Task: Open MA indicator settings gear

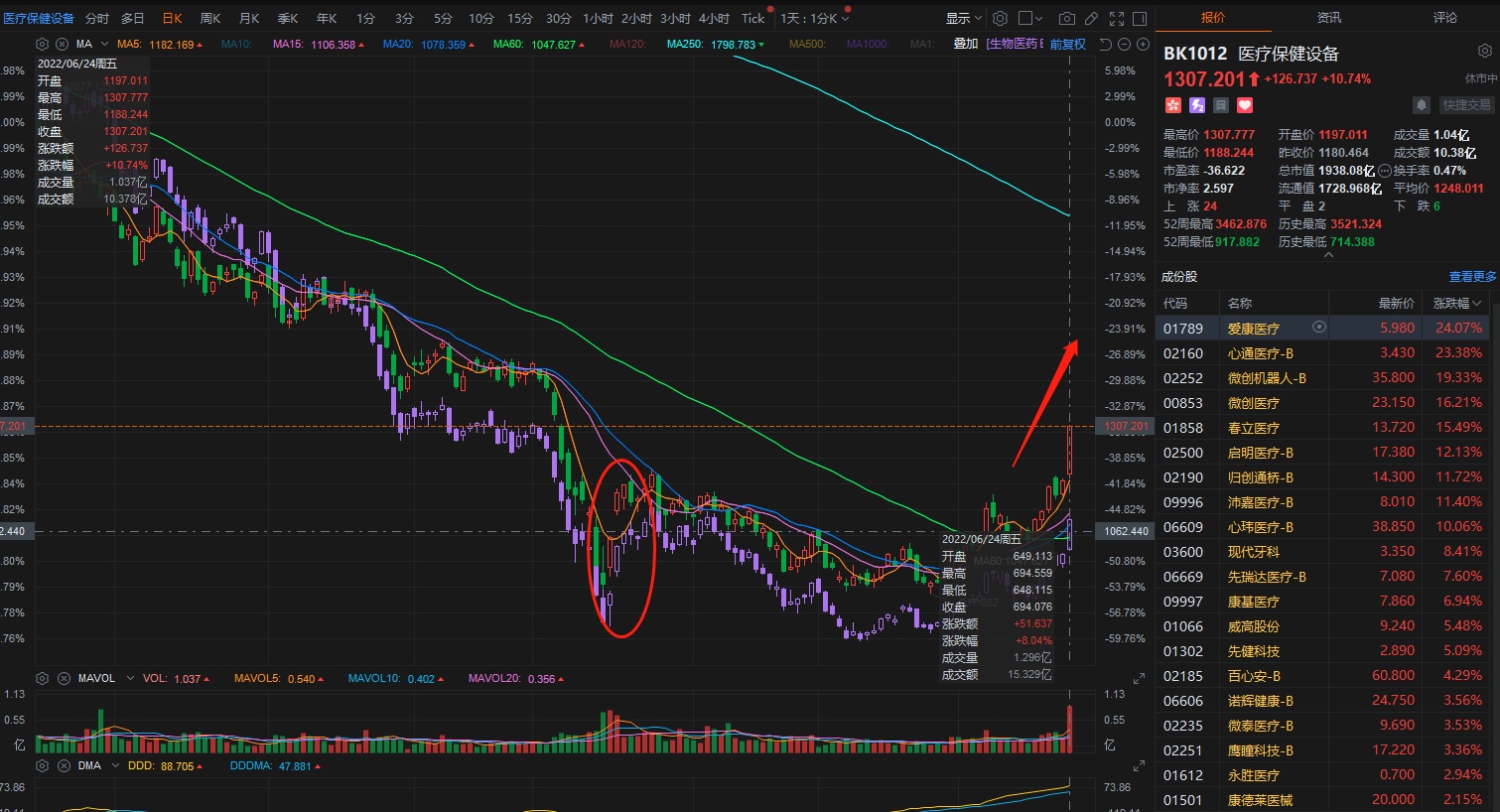Action: tap(42, 44)
